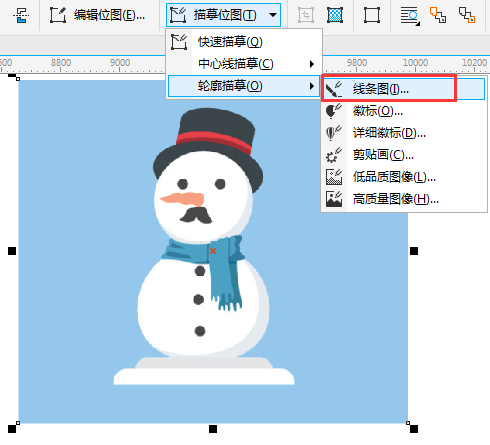
Task: Click ruler mark 9000
Action: [x=120, y=63]
